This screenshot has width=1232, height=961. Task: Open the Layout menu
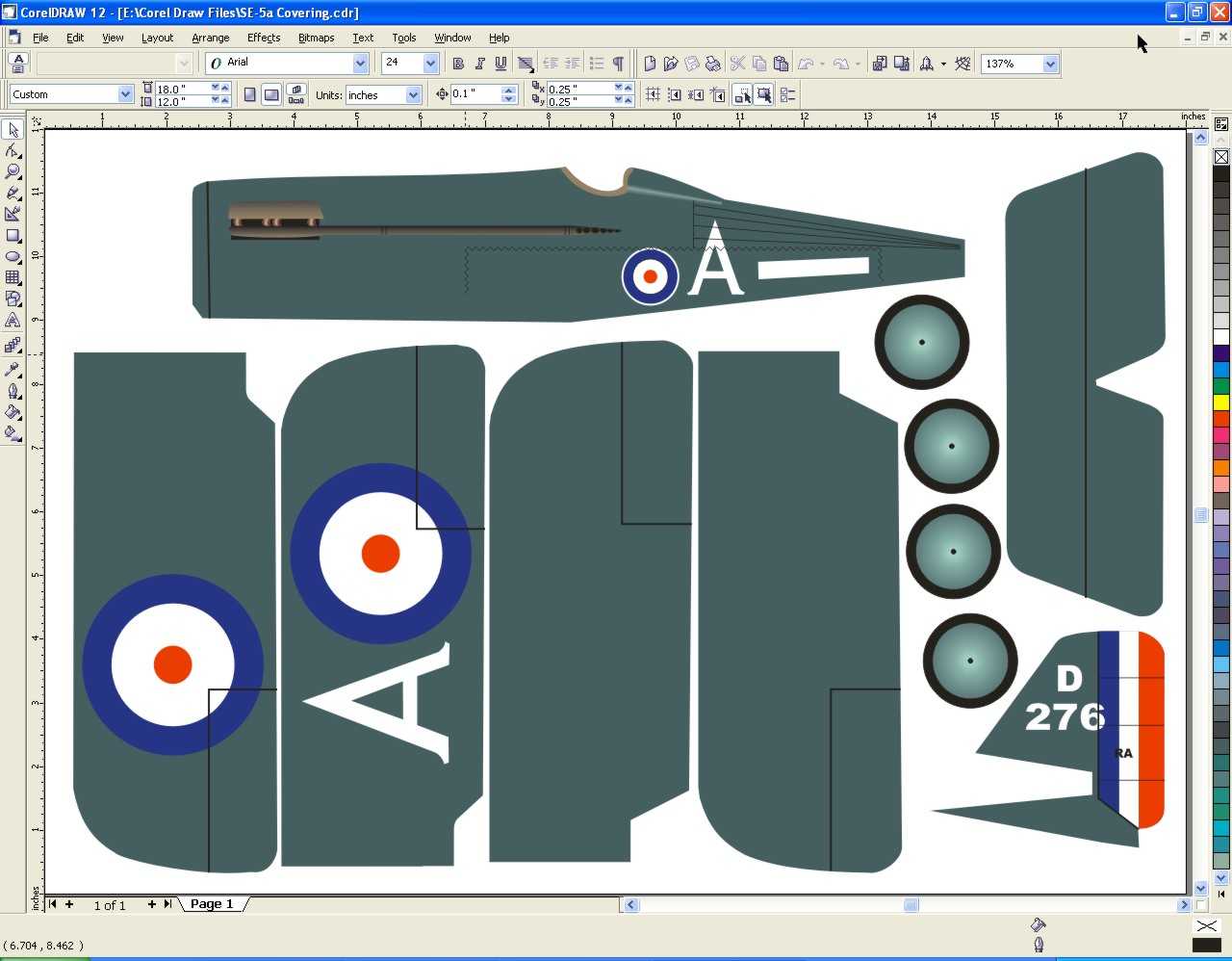click(x=157, y=38)
